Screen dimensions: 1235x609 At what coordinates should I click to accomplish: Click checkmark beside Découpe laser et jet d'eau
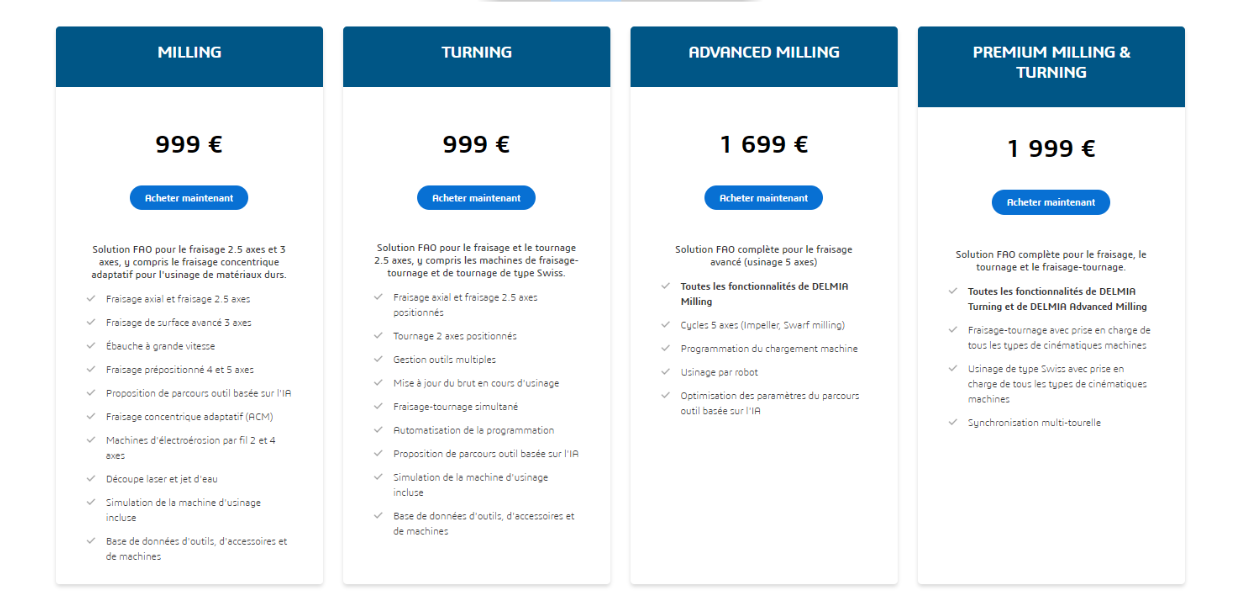tap(91, 478)
